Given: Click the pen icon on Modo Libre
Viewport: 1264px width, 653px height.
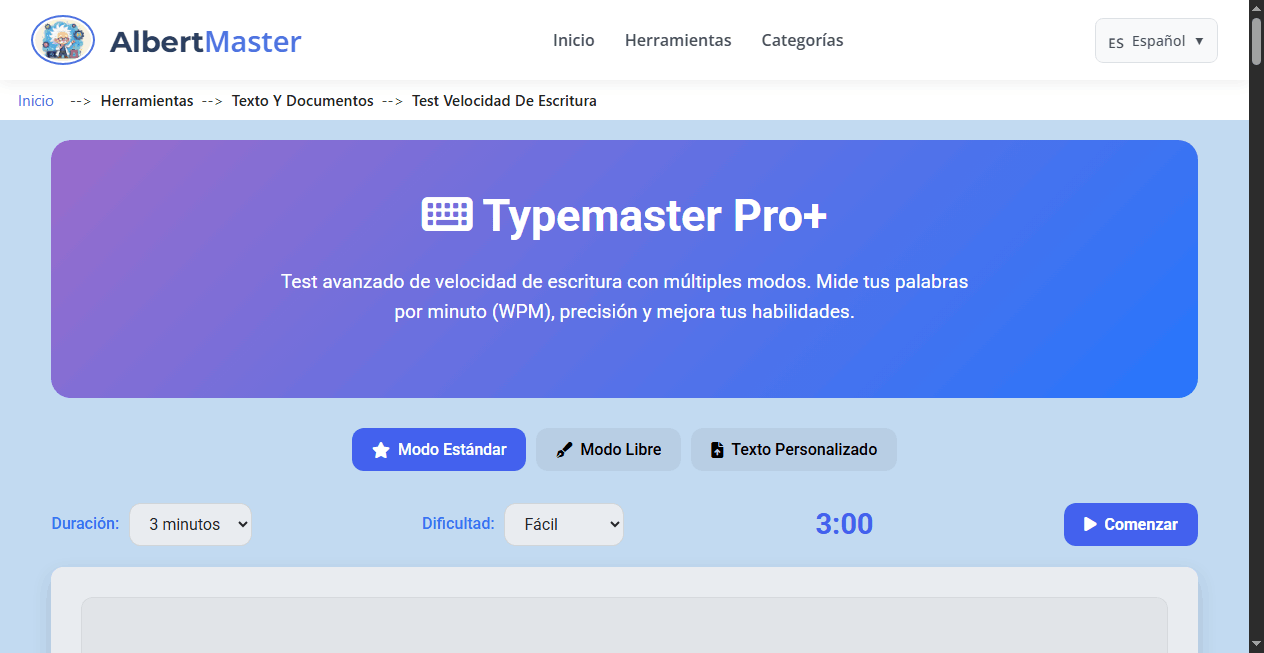Looking at the screenshot, I should [x=564, y=449].
